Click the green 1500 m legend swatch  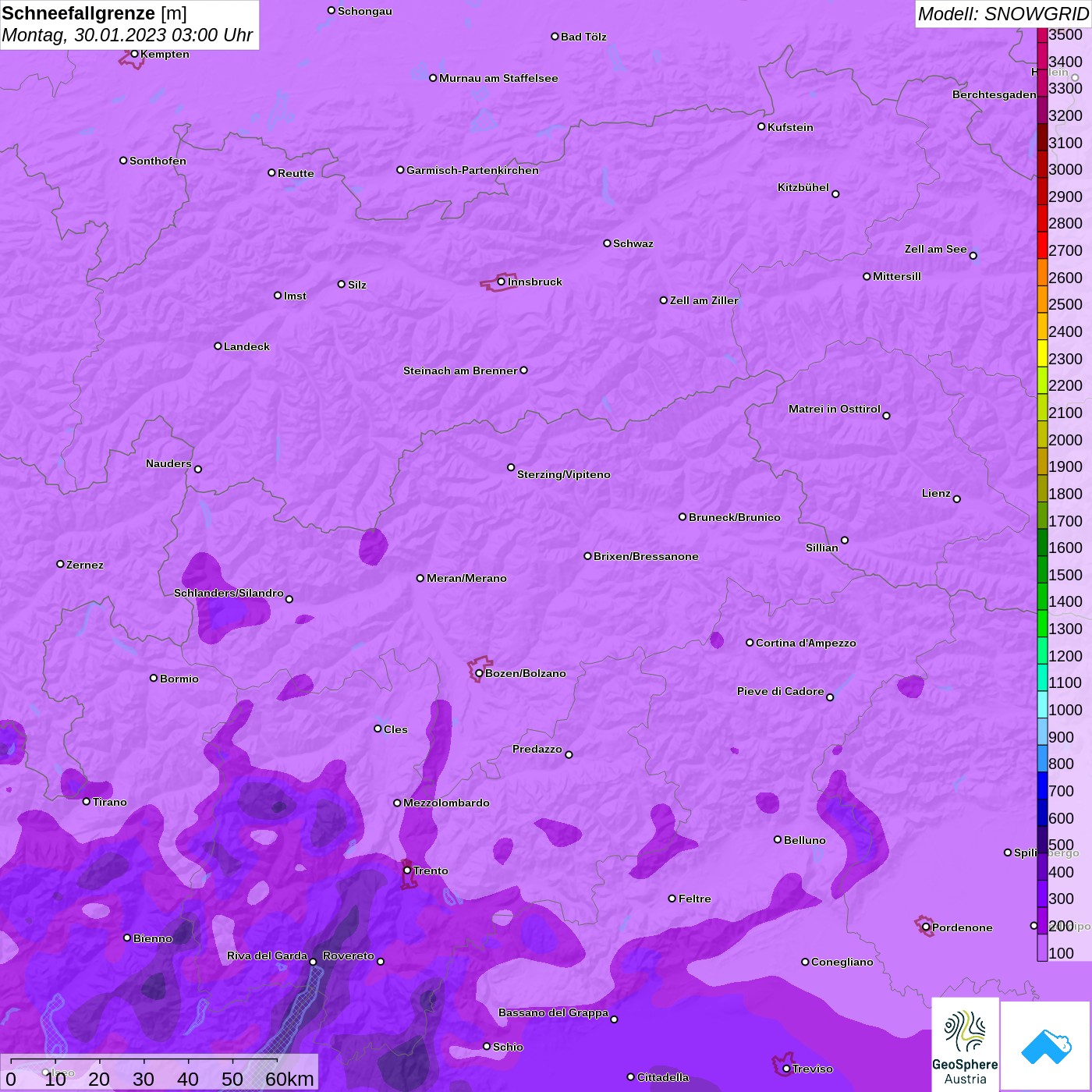(x=1042, y=569)
